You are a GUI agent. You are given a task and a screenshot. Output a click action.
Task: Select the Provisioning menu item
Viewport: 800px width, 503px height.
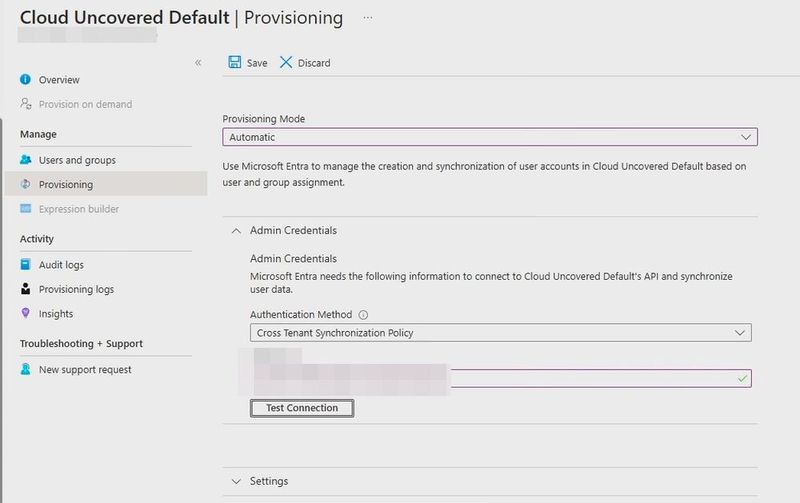pos(106,184)
